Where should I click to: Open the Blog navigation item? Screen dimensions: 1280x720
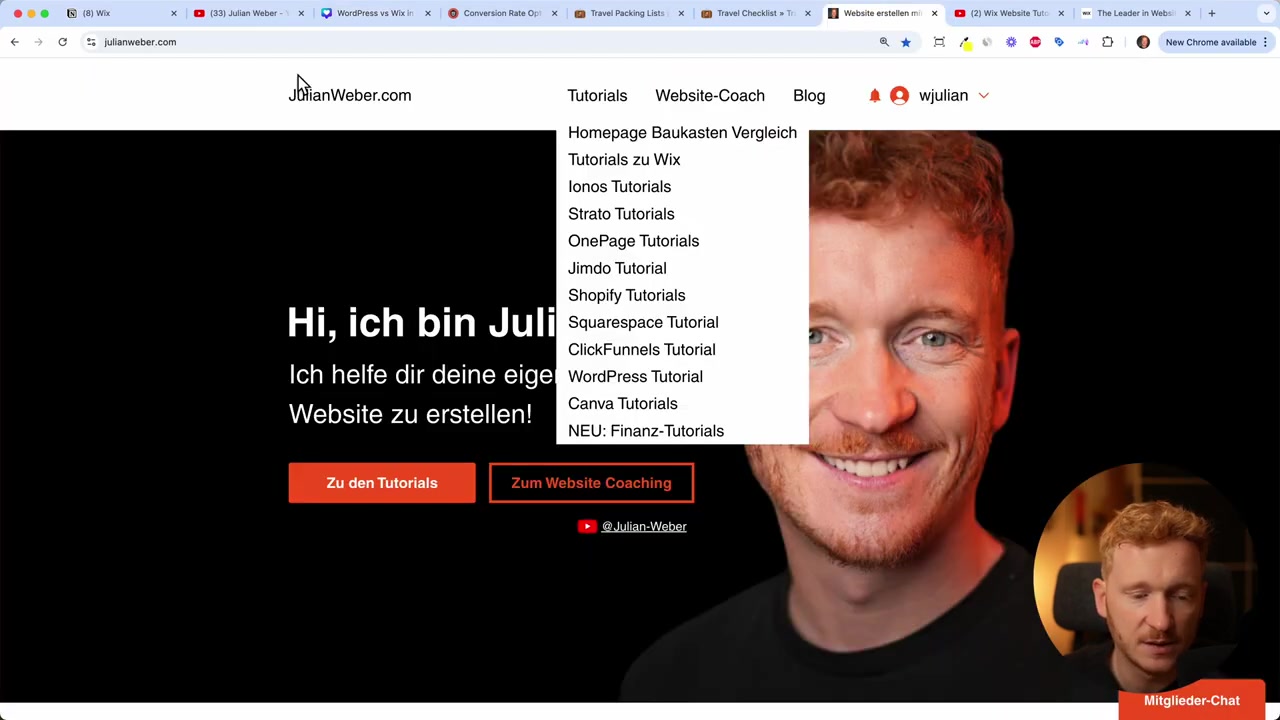[x=809, y=95]
